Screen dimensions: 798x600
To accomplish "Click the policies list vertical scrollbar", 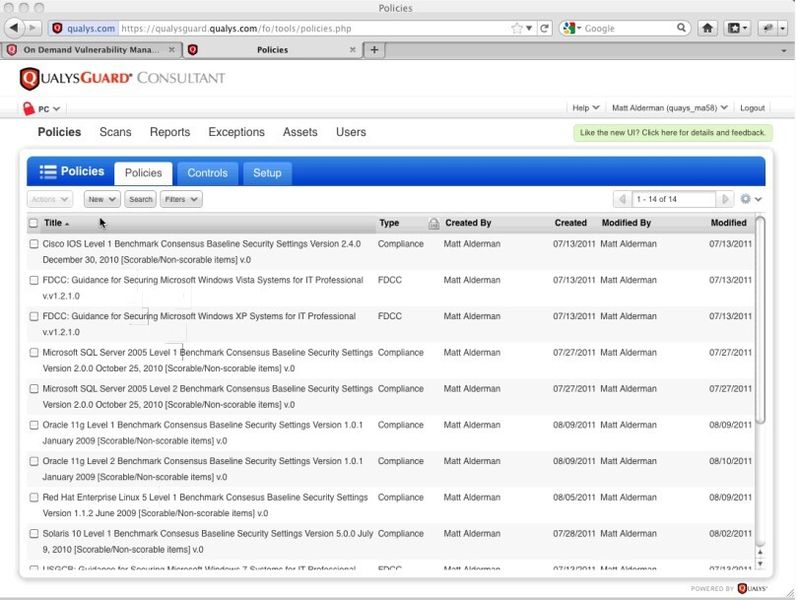I will click(x=759, y=320).
